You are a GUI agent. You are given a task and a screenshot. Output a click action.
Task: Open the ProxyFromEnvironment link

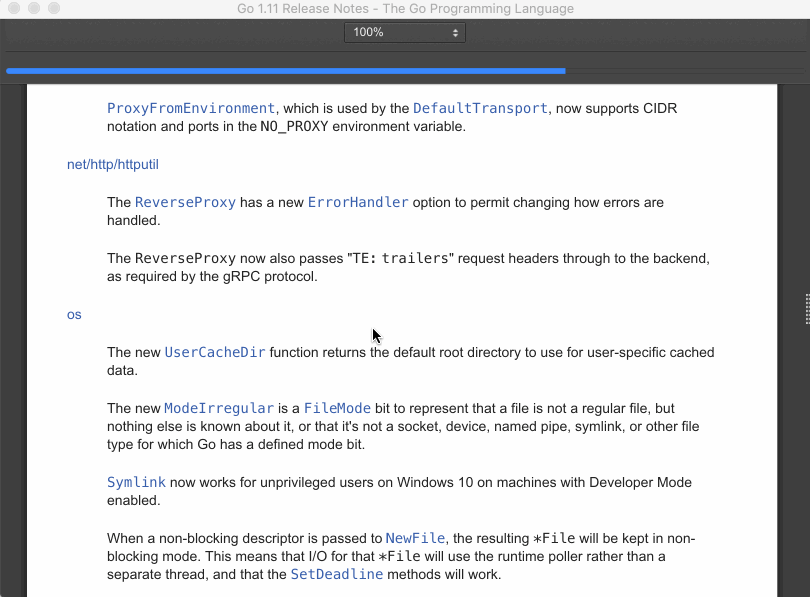191,108
